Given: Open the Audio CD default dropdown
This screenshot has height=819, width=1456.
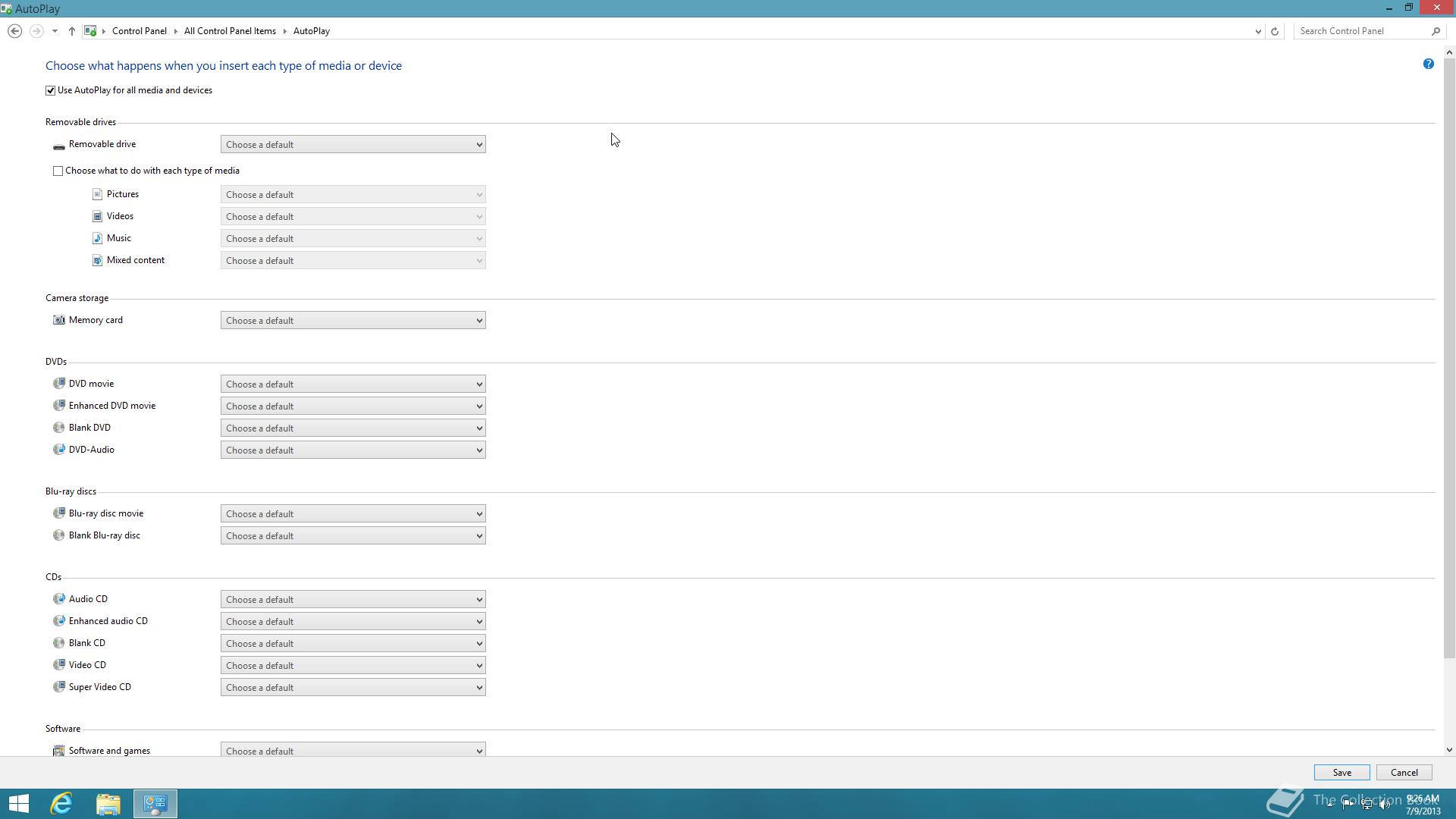Looking at the screenshot, I should point(353,599).
